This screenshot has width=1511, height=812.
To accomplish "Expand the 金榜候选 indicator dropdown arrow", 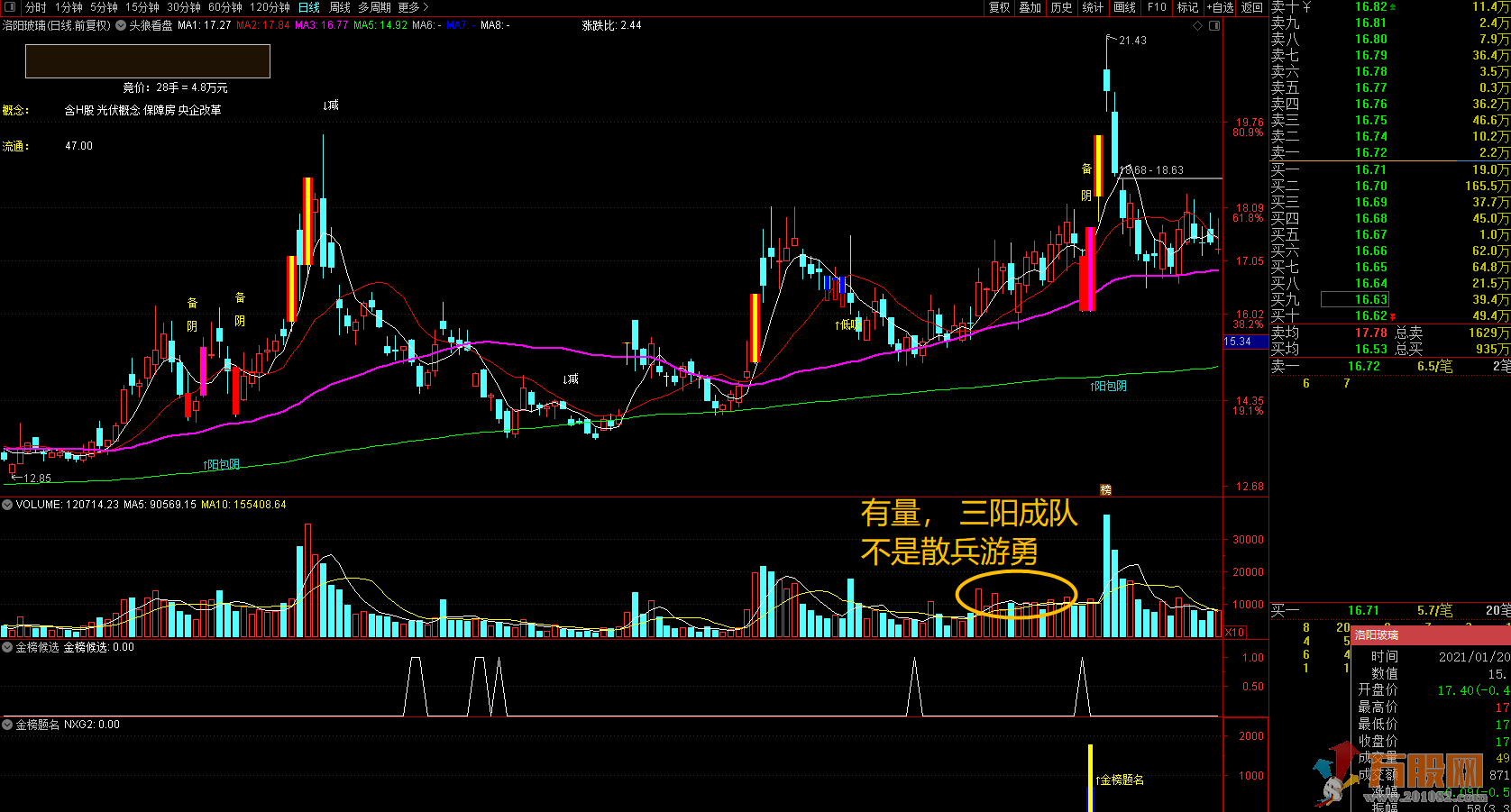I will (x=8, y=647).
